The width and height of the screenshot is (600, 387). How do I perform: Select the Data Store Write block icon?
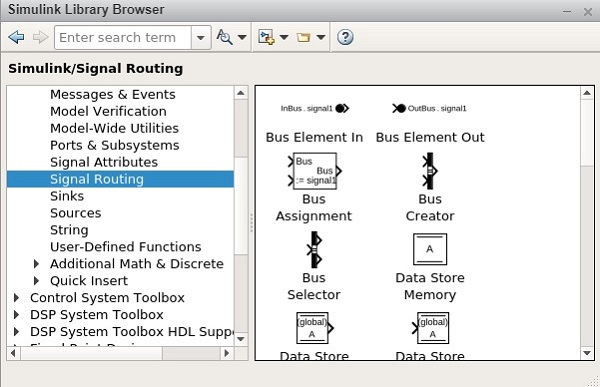click(430, 328)
